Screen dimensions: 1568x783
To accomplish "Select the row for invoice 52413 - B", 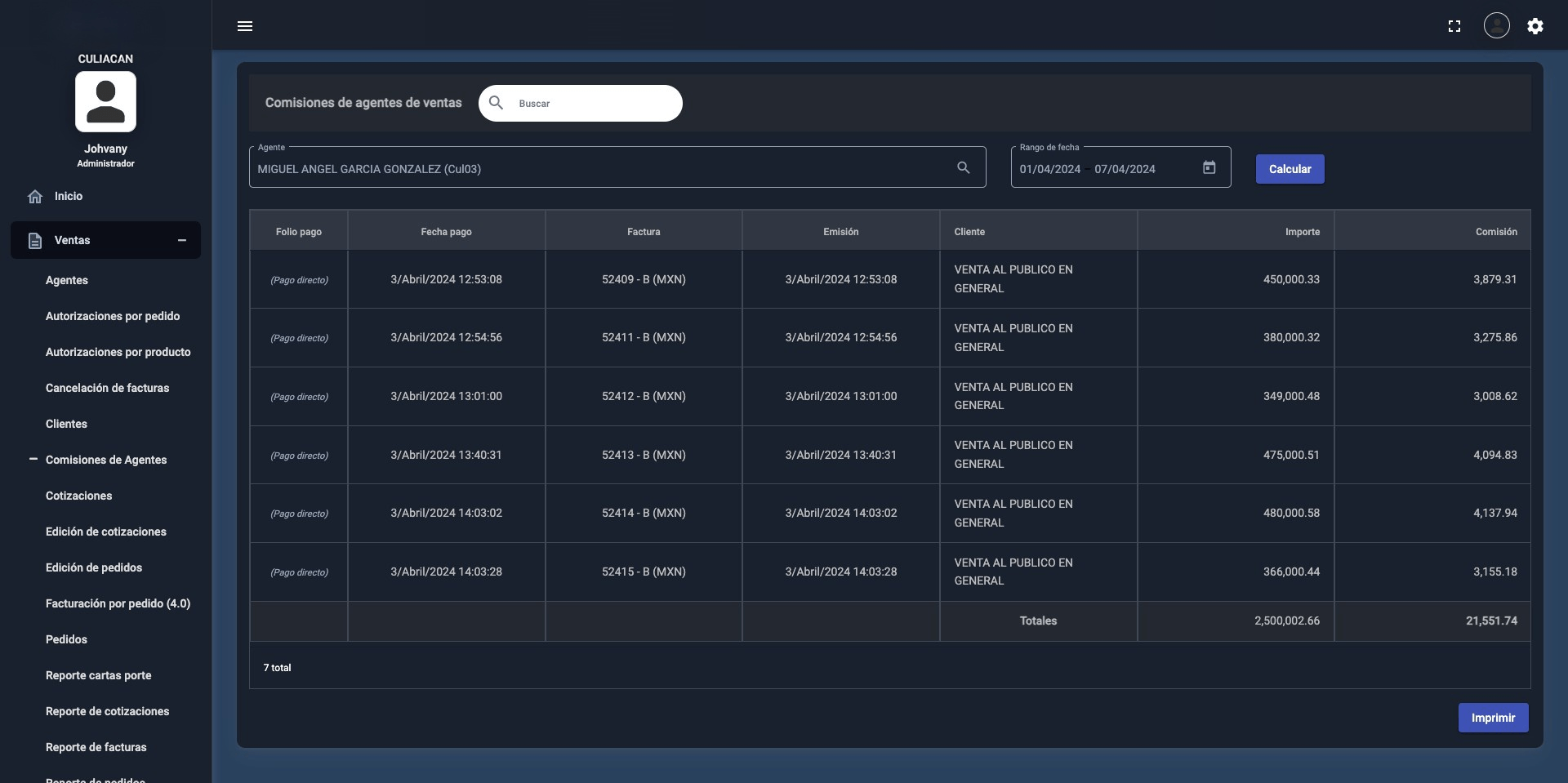I will click(644, 455).
